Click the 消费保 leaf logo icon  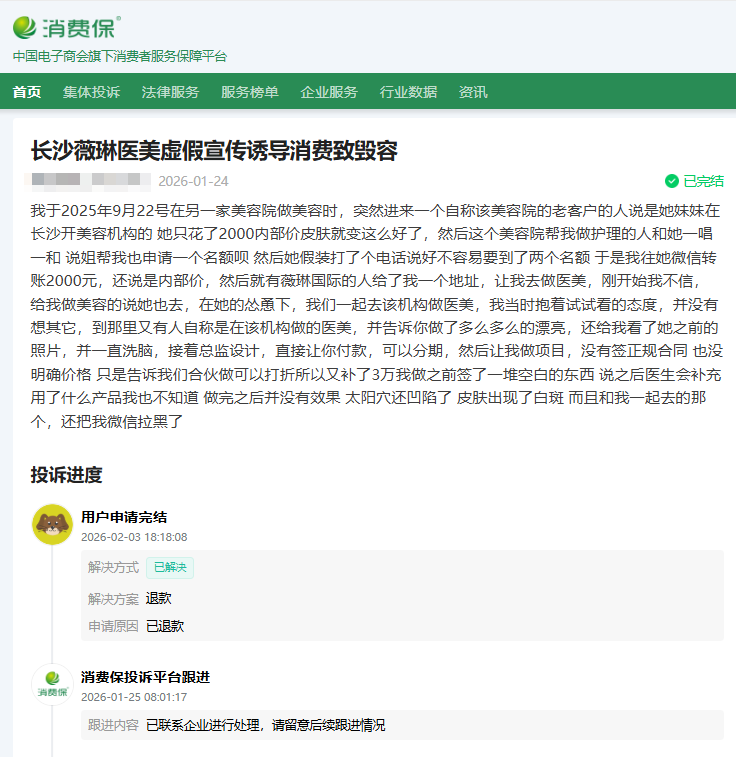point(25,28)
